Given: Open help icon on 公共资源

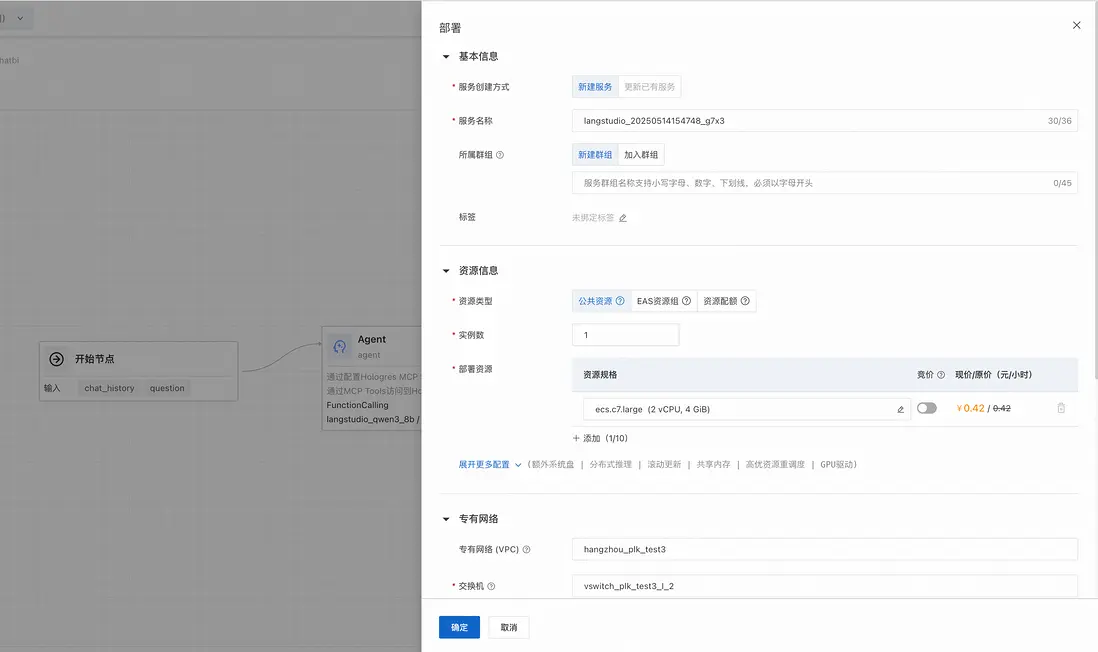Looking at the screenshot, I should (x=620, y=301).
